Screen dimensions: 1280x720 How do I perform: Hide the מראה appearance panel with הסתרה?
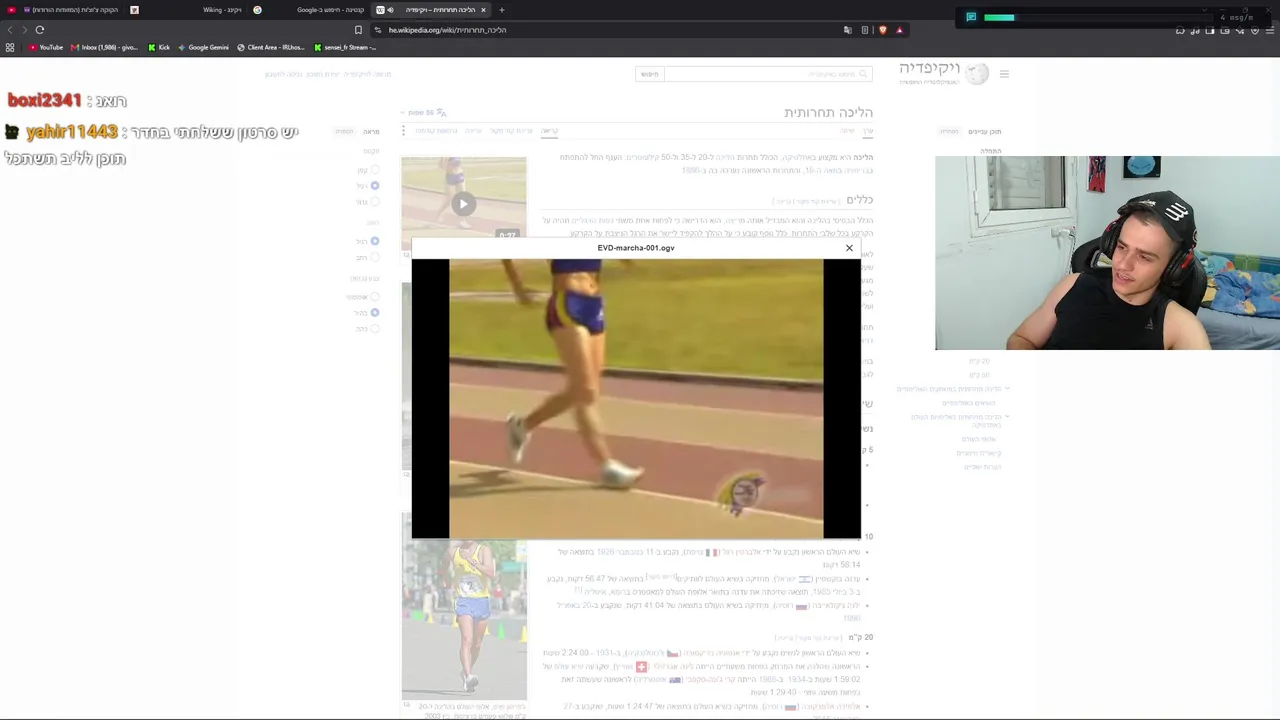coord(344,131)
